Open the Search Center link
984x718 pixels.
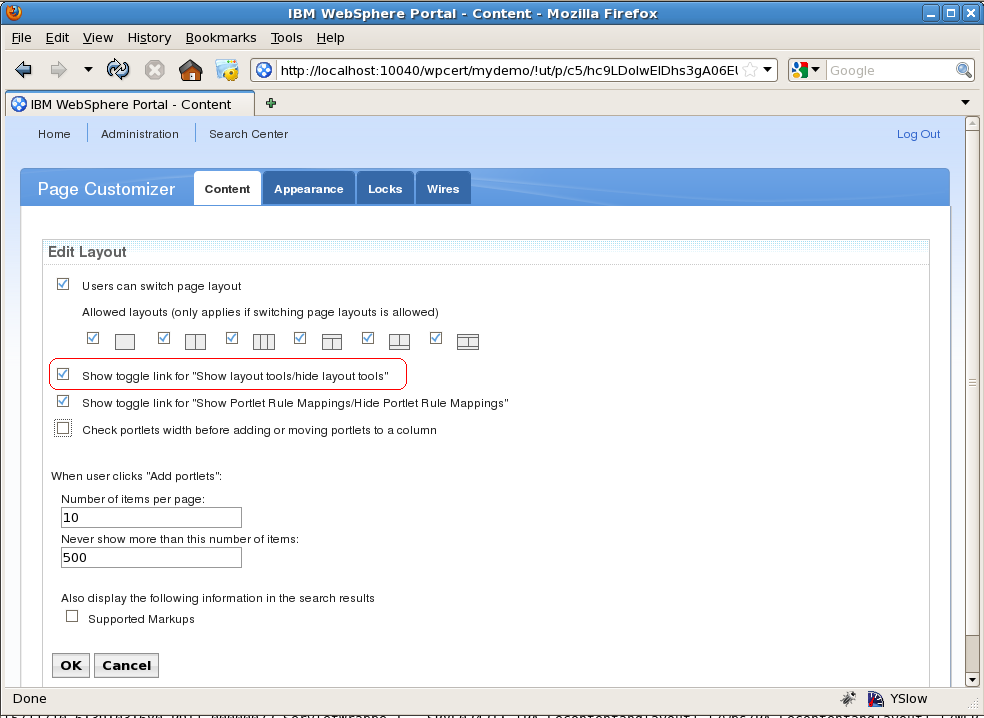tap(249, 134)
